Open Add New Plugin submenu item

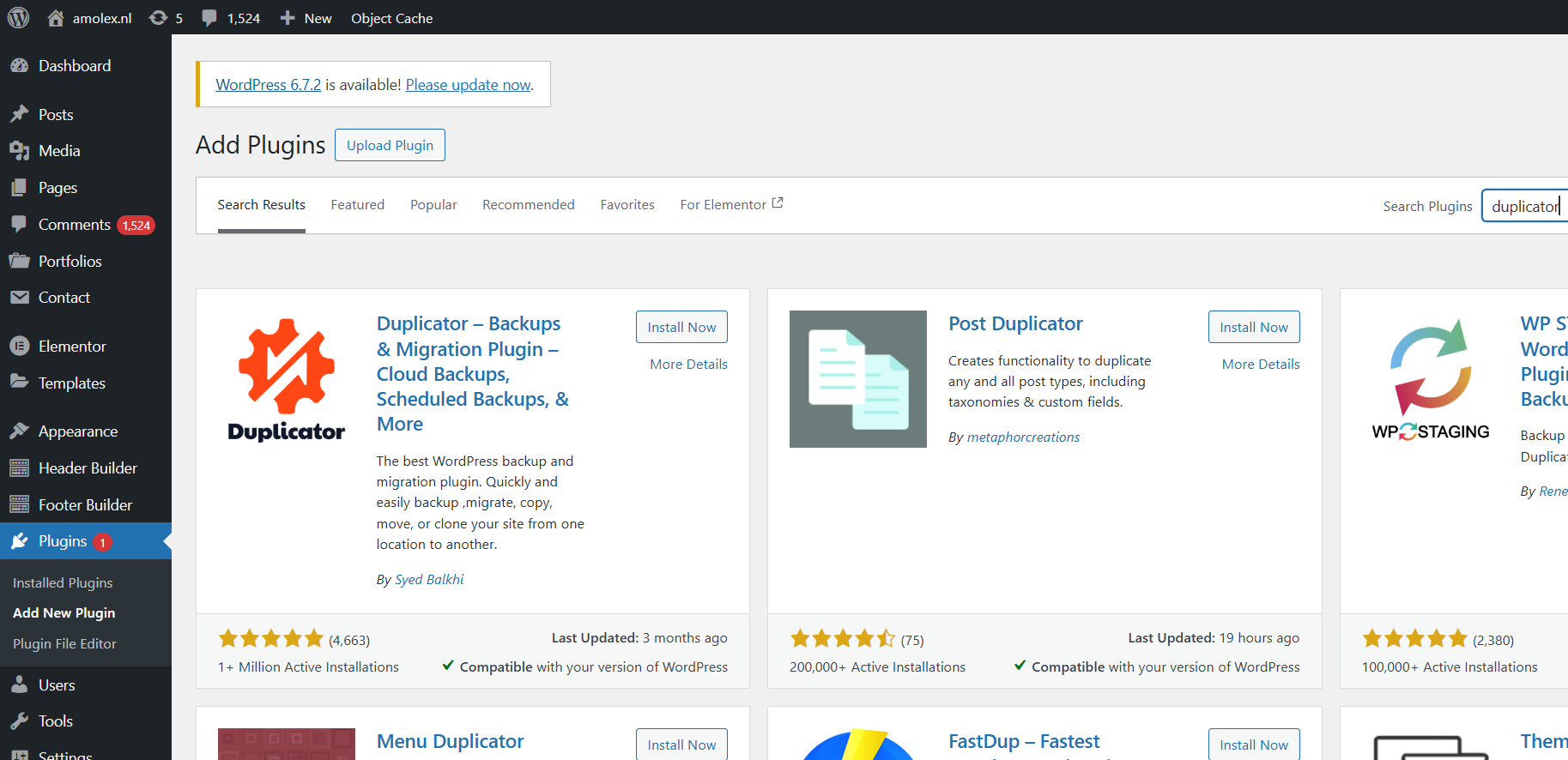tap(64, 612)
